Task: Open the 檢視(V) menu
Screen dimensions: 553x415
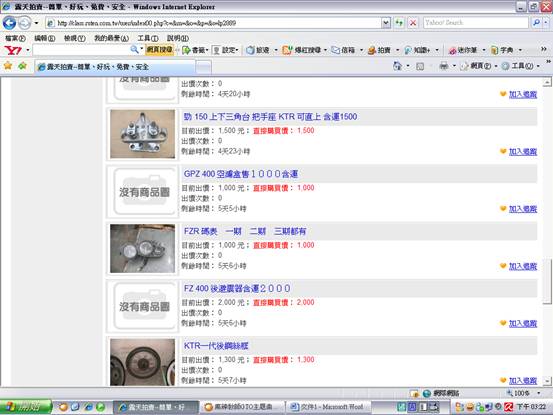Action: coord(74,38)
